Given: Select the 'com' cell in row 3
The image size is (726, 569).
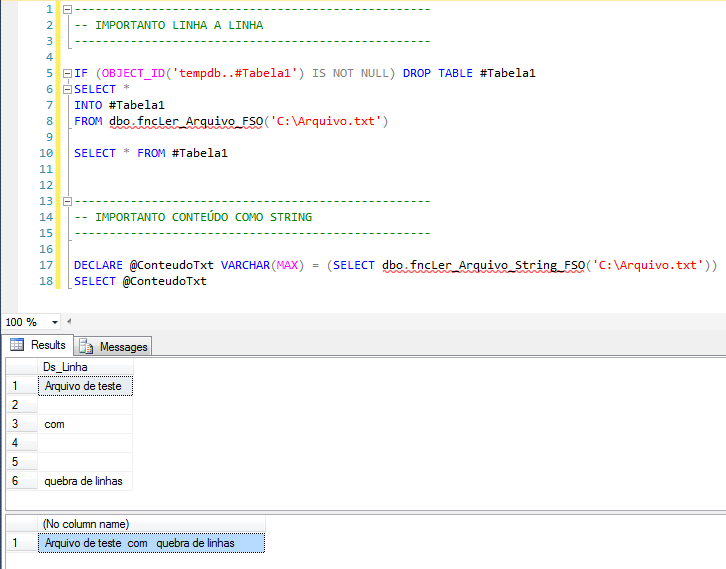Looking at the screenshot, I should (x=85, y=424).
